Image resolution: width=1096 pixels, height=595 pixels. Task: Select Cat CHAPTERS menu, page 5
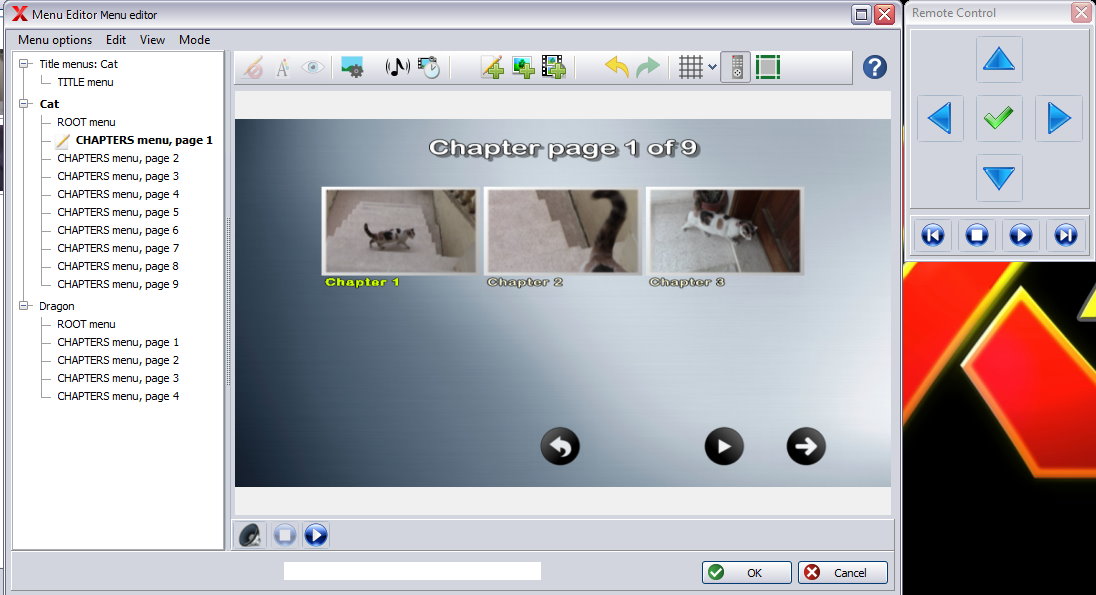tap(117, 212)
